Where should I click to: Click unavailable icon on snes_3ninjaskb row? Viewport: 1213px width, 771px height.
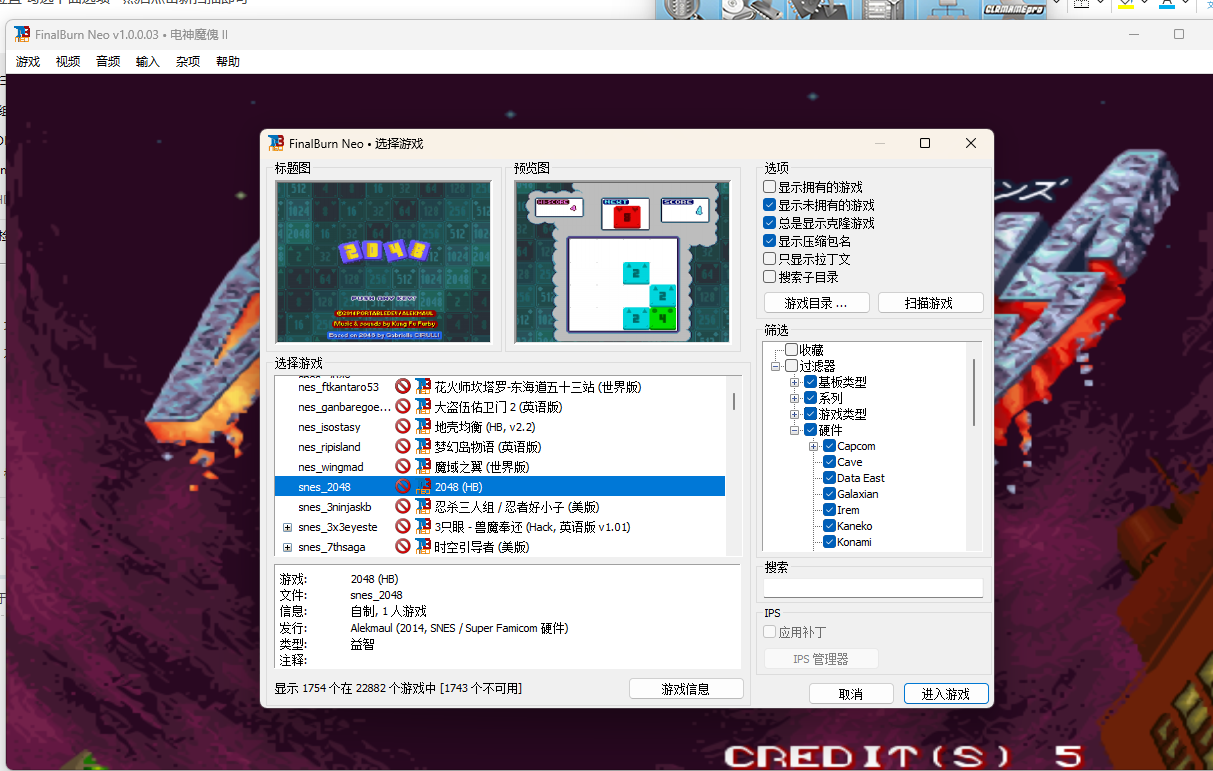pyautogui.click(x=403, y=507)
